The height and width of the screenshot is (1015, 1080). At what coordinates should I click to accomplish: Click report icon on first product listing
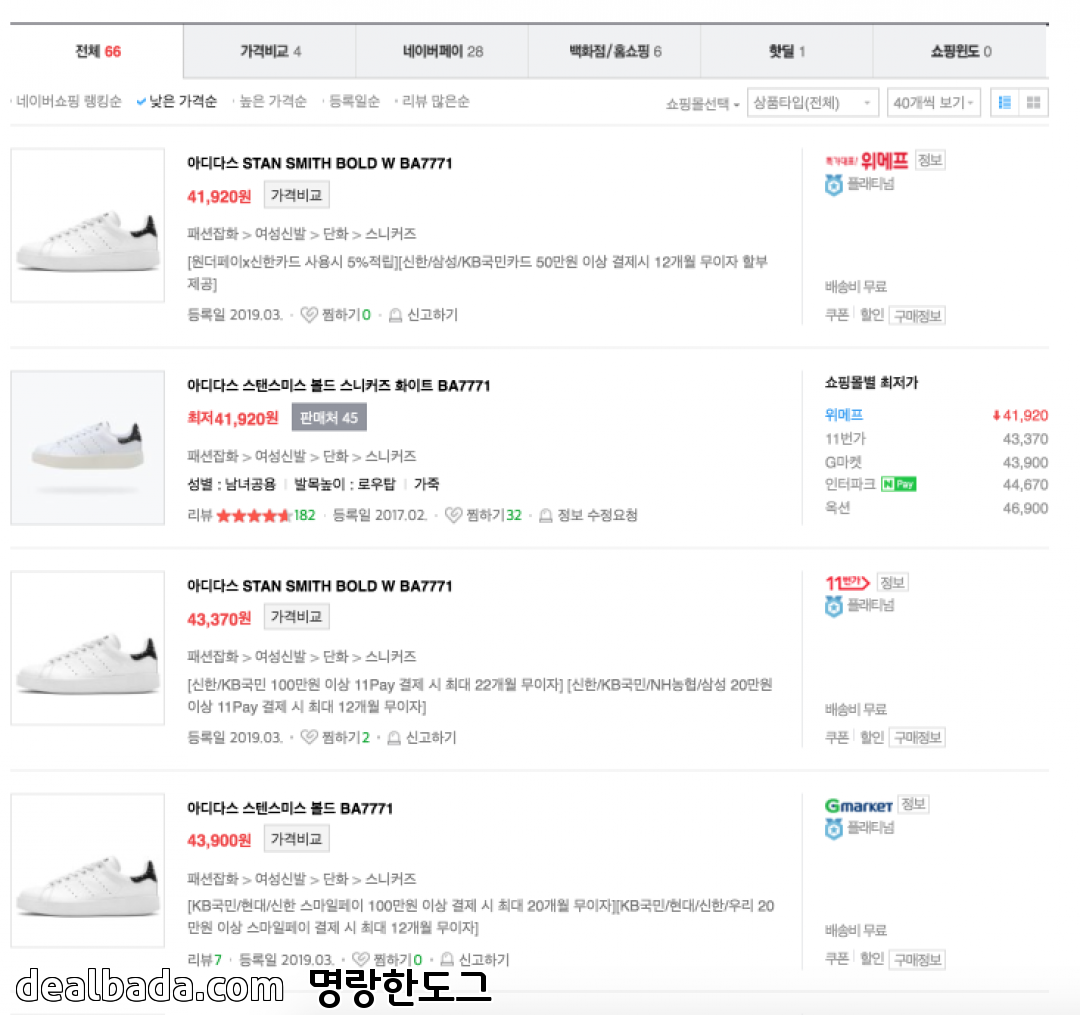395,315
